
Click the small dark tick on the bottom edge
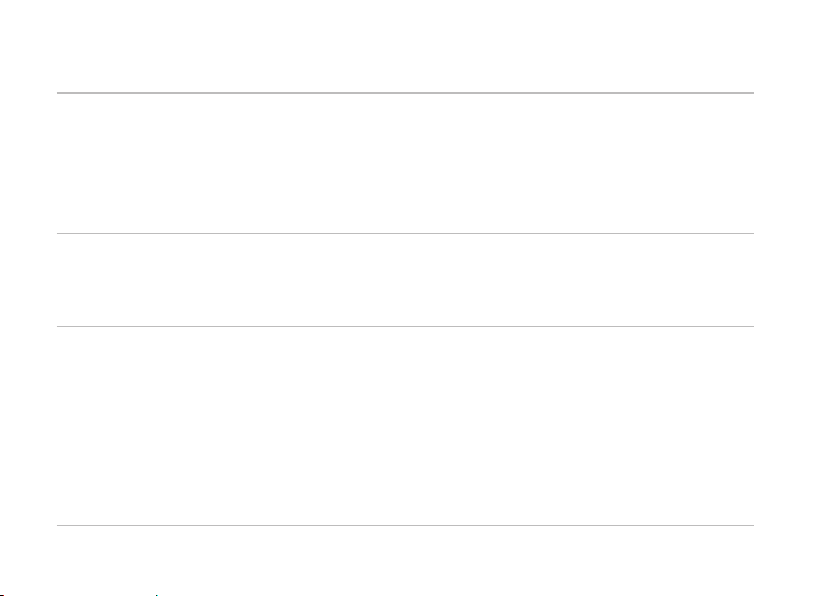156,594
